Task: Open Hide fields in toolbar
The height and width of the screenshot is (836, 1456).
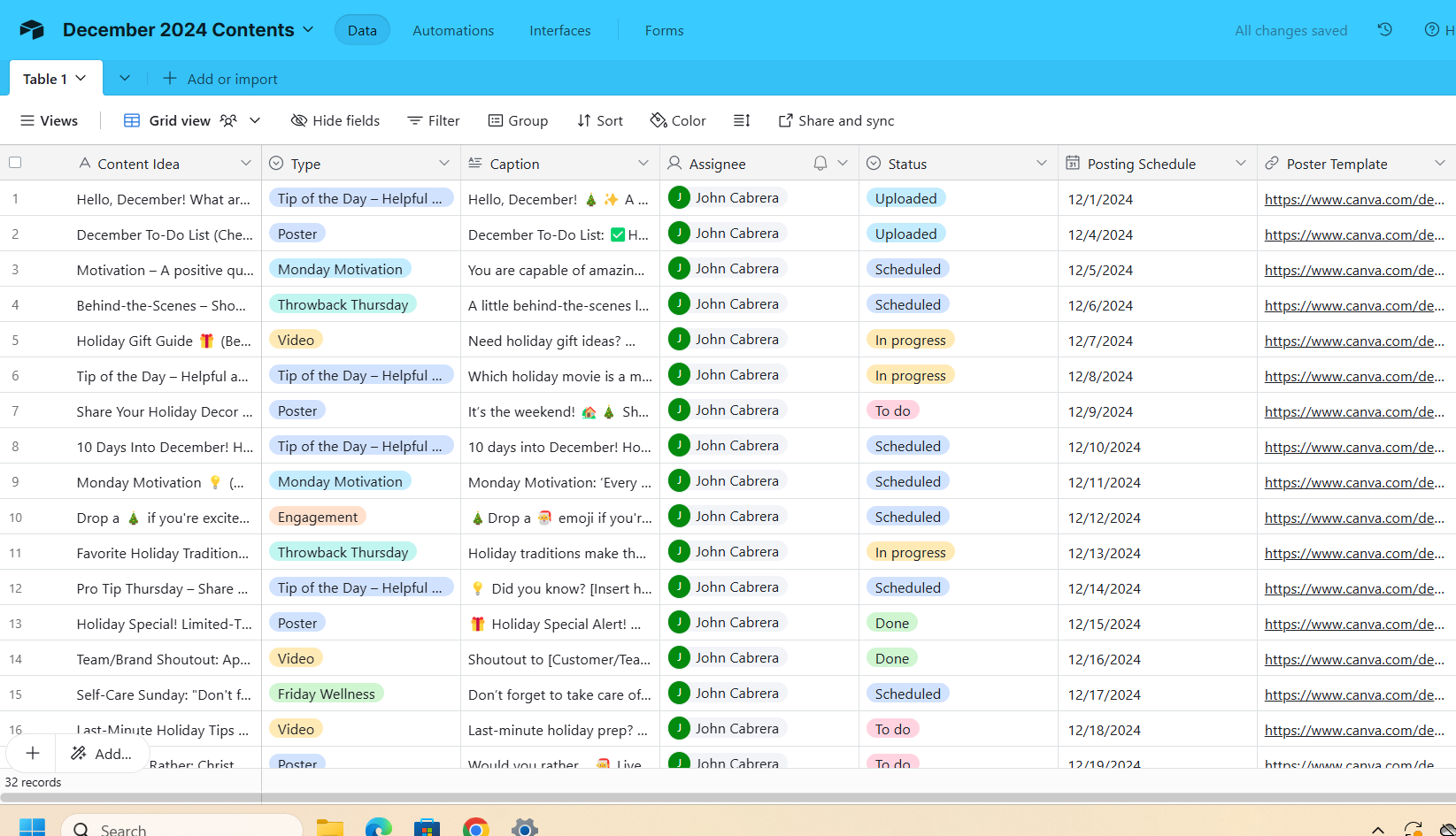Action: (x=335, y=120)
